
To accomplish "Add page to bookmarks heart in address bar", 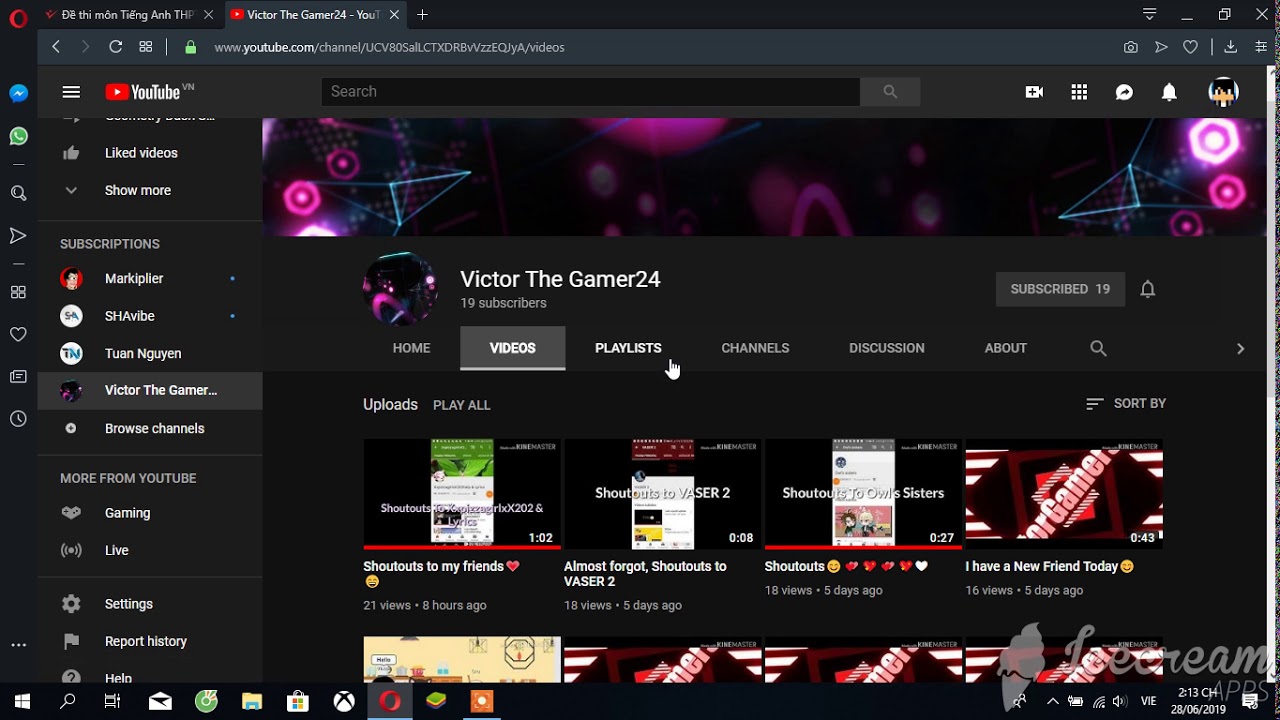I will point(1190,47).
